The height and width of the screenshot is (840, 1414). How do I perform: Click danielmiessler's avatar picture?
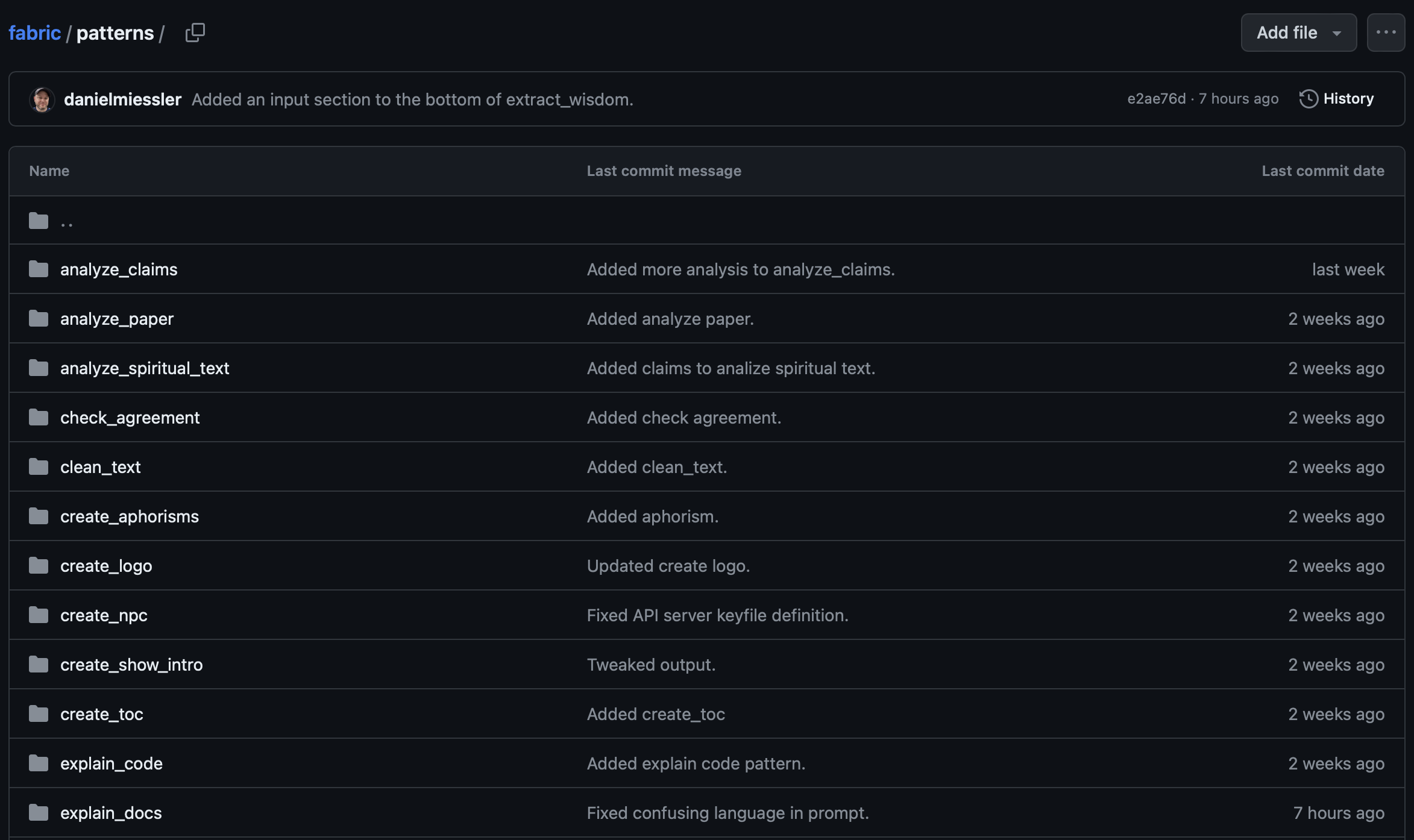tap(42, 99)
